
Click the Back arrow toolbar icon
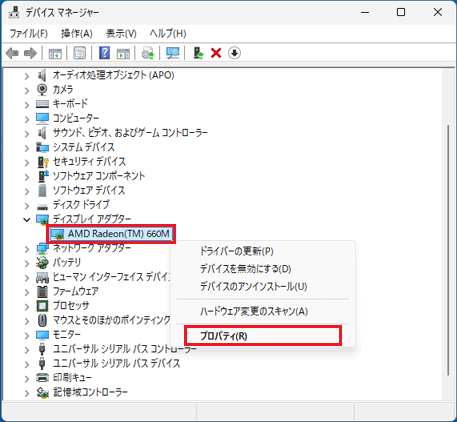tap(12, 53)
